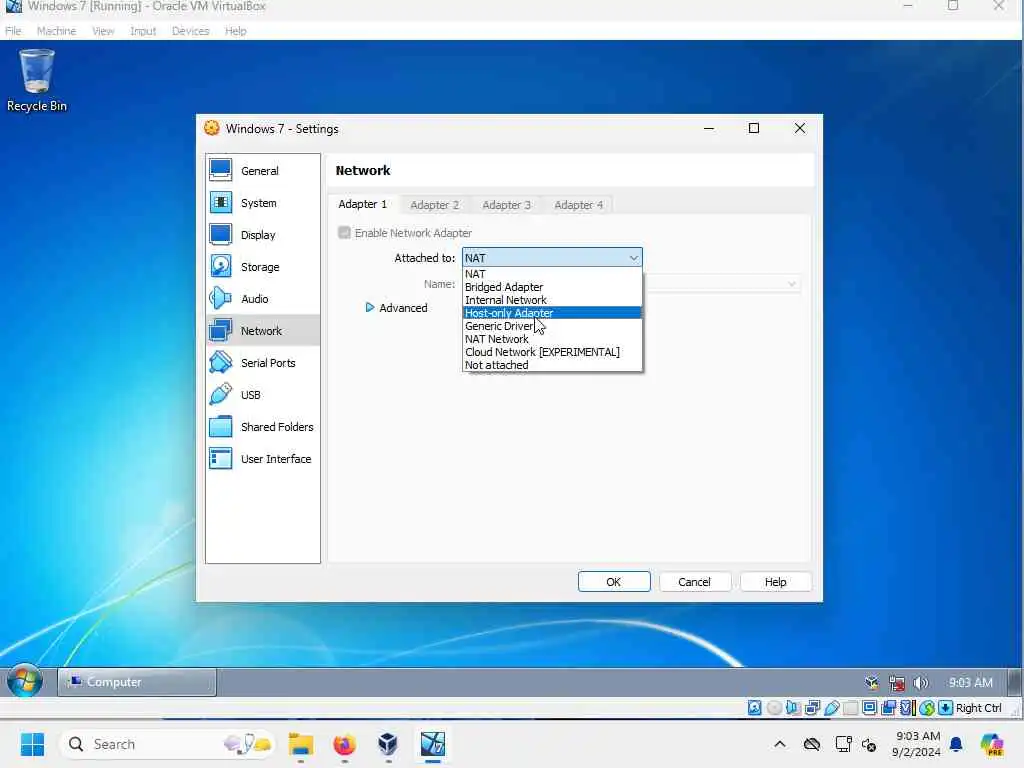Open USB settings category

(263, 394)
